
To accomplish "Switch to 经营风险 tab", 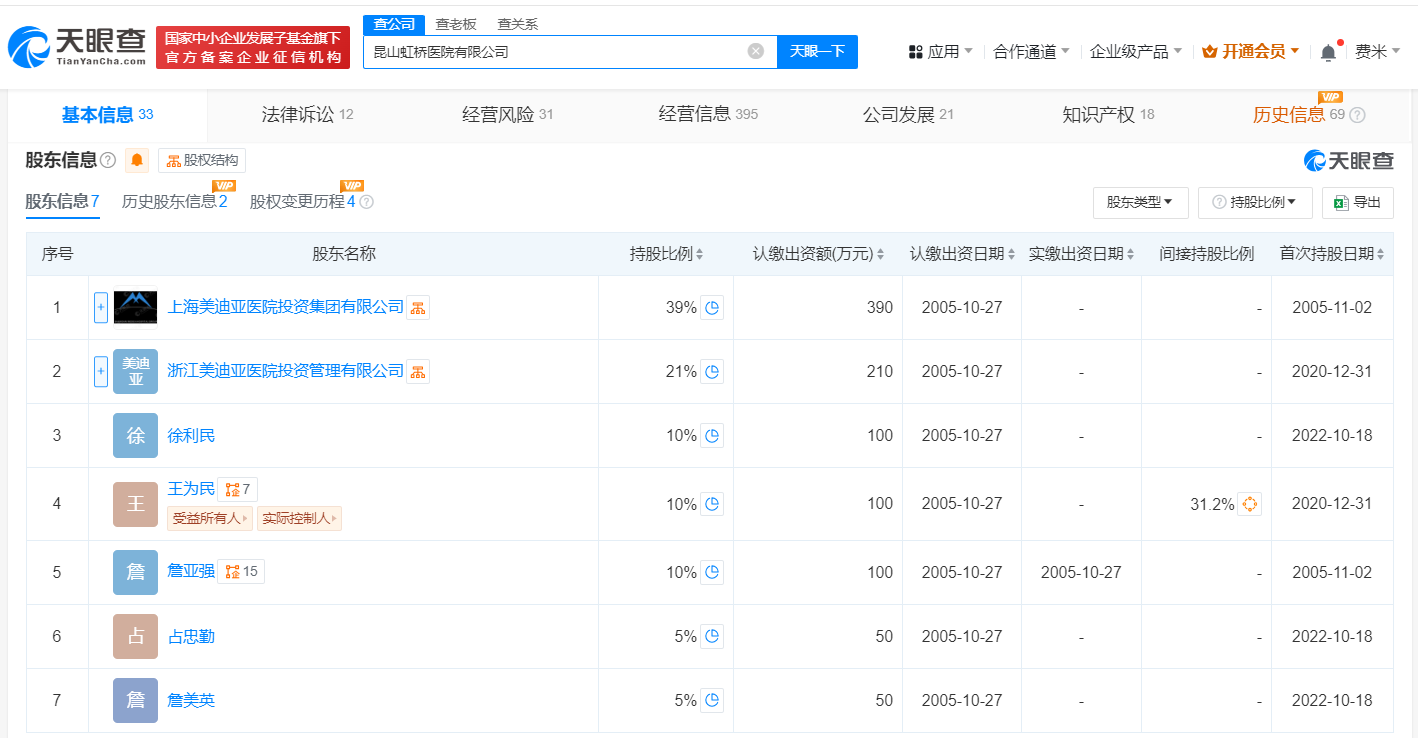I will (507, 115).
